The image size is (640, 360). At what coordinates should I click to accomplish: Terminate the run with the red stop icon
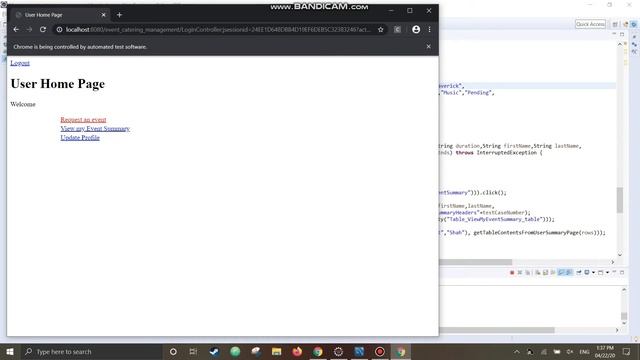[512, 273]
